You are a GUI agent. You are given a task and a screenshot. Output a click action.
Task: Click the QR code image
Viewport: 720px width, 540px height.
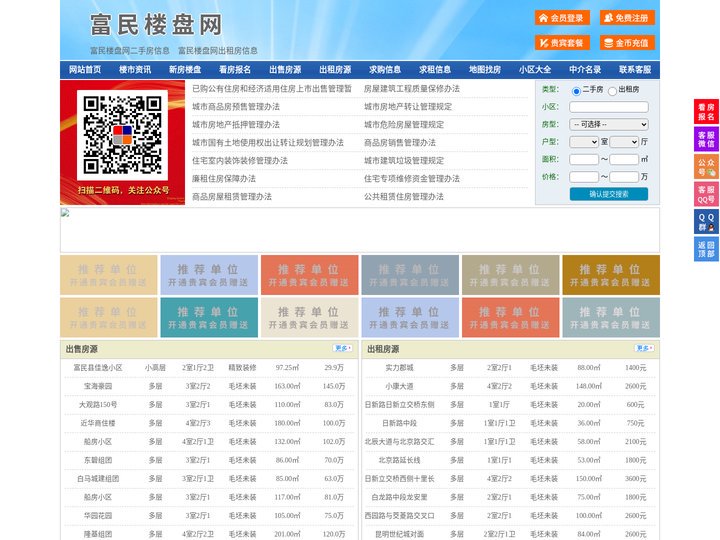122,135
